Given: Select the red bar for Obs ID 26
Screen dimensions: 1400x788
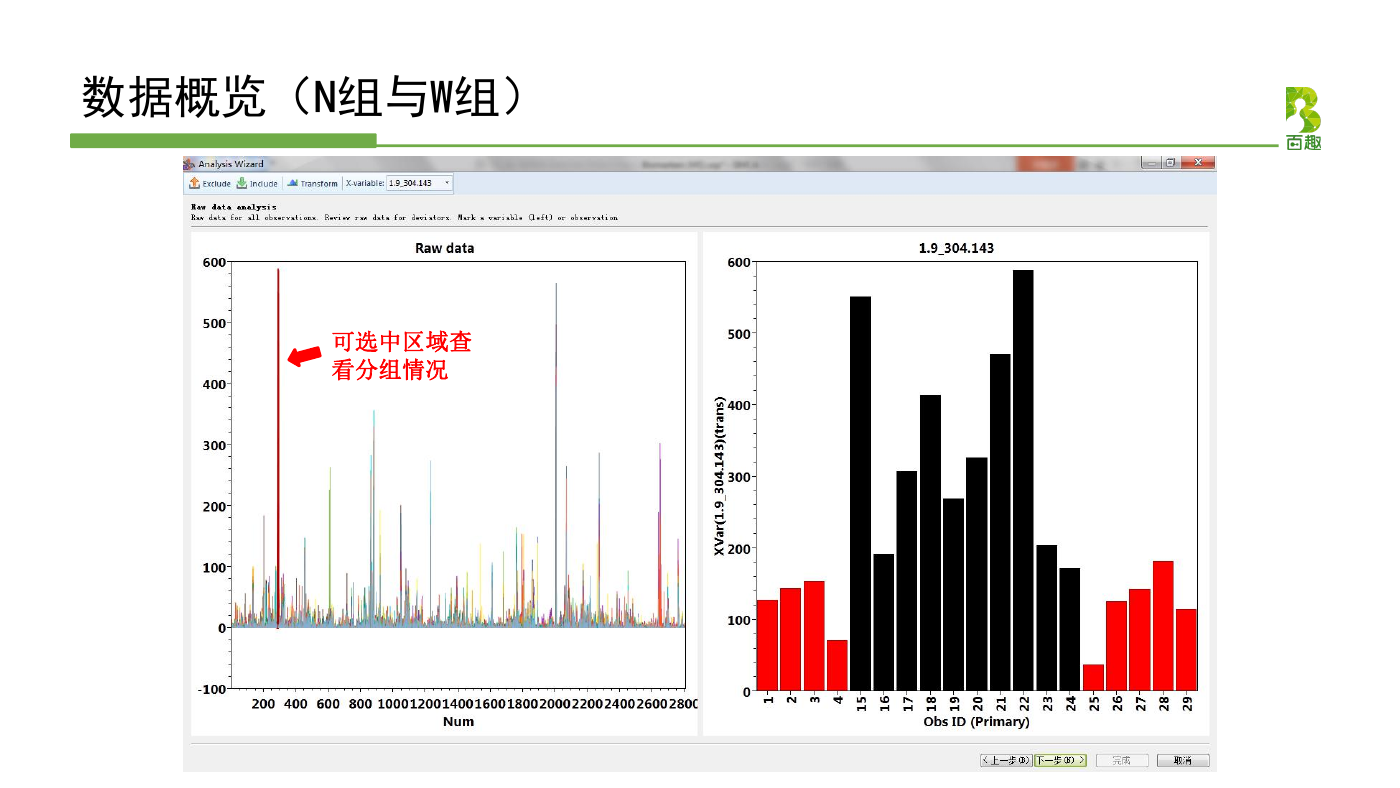Looking at the screenshot, I should pos(1116,646).
